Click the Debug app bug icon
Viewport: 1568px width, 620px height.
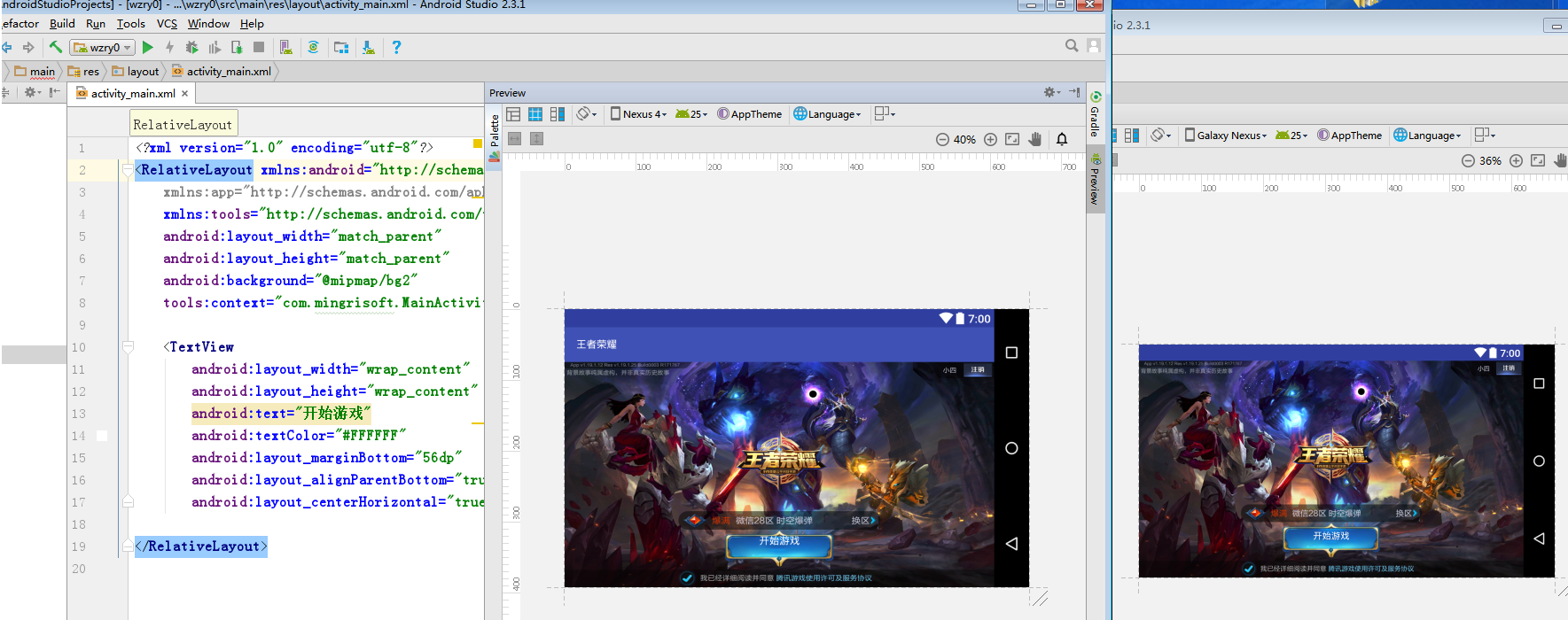[192, 47]
